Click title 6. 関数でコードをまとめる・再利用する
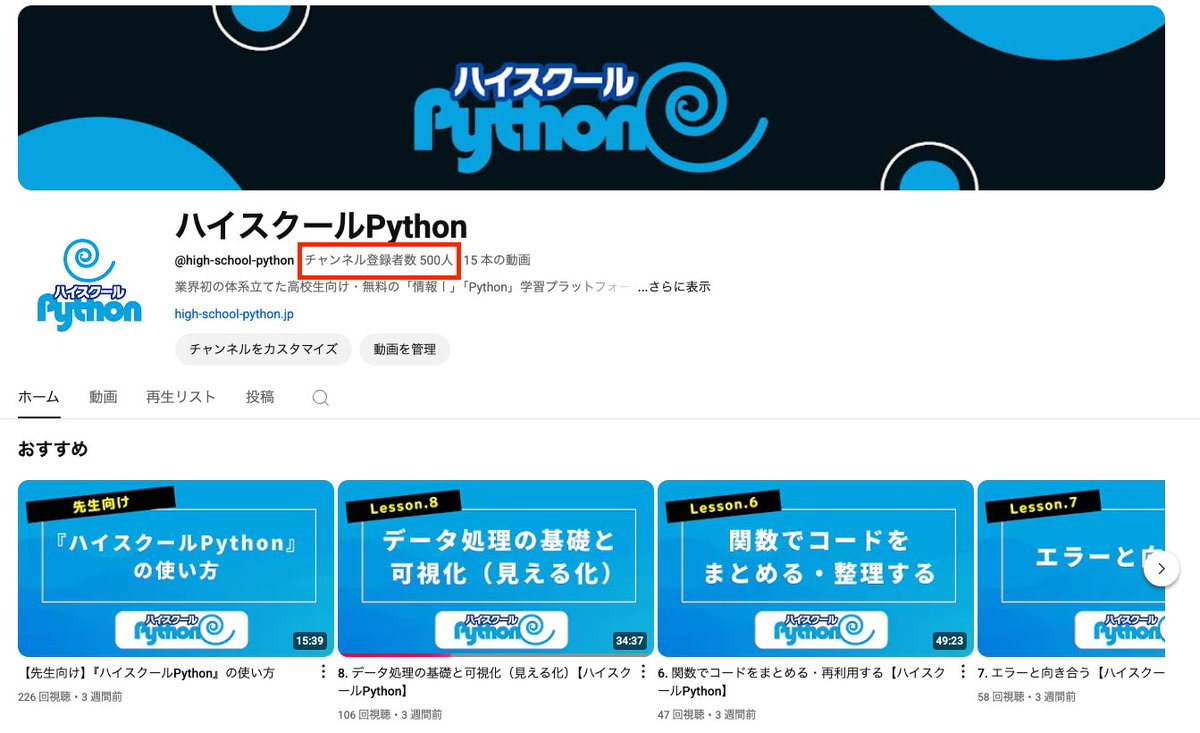 802,682
